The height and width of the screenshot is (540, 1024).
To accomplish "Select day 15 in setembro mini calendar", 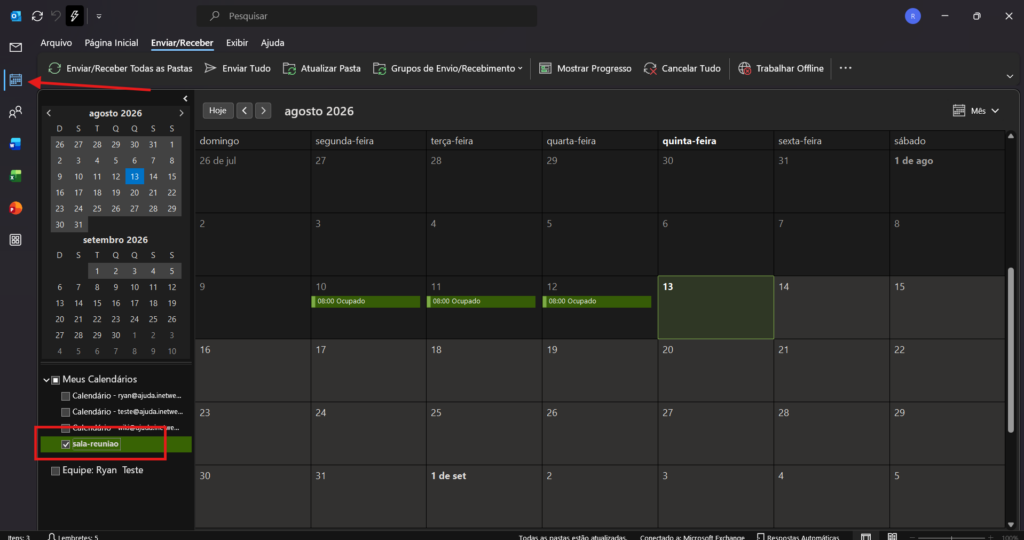I will pos(97,303).
